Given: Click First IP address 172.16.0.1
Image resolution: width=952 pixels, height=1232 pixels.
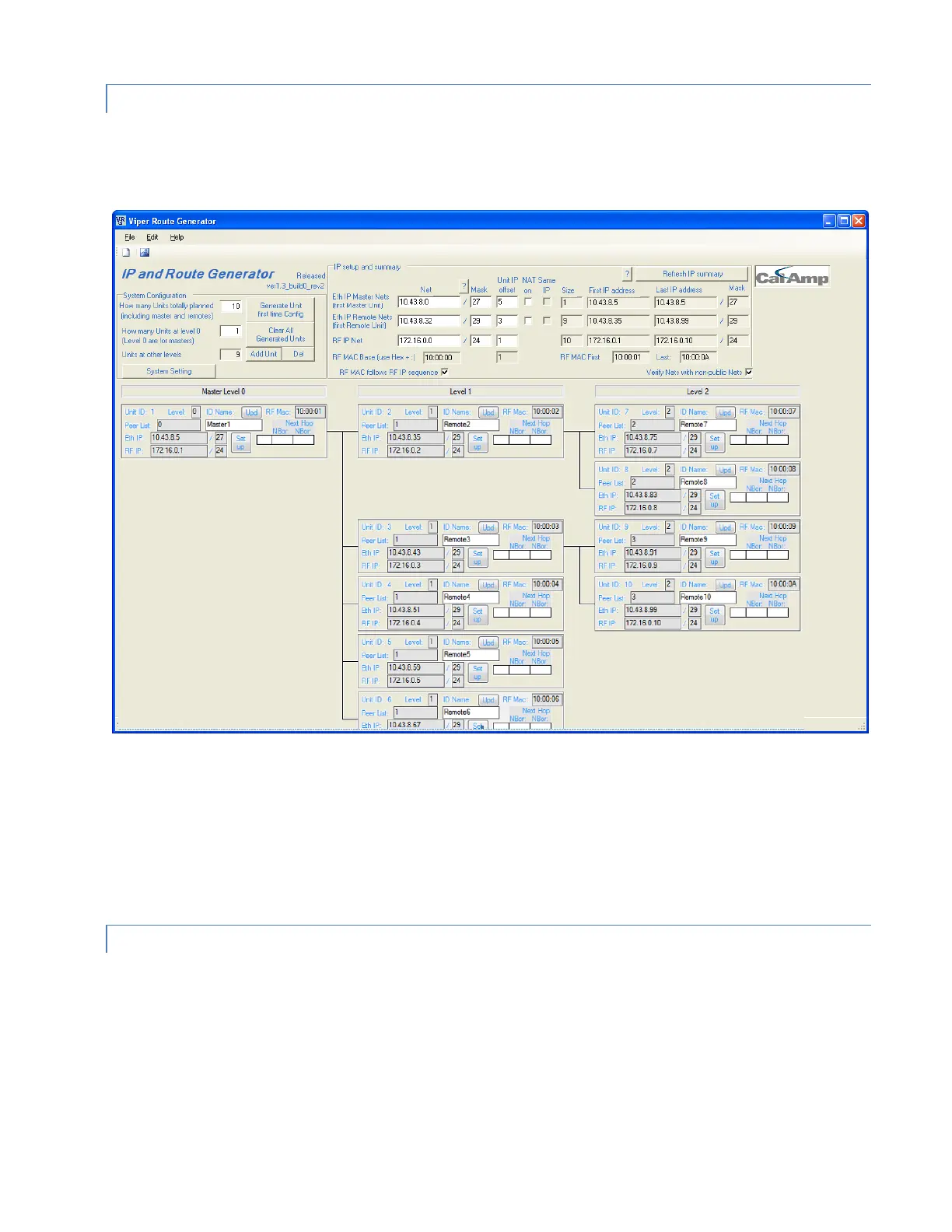Looking at the screenshot, I should [618, 341].
